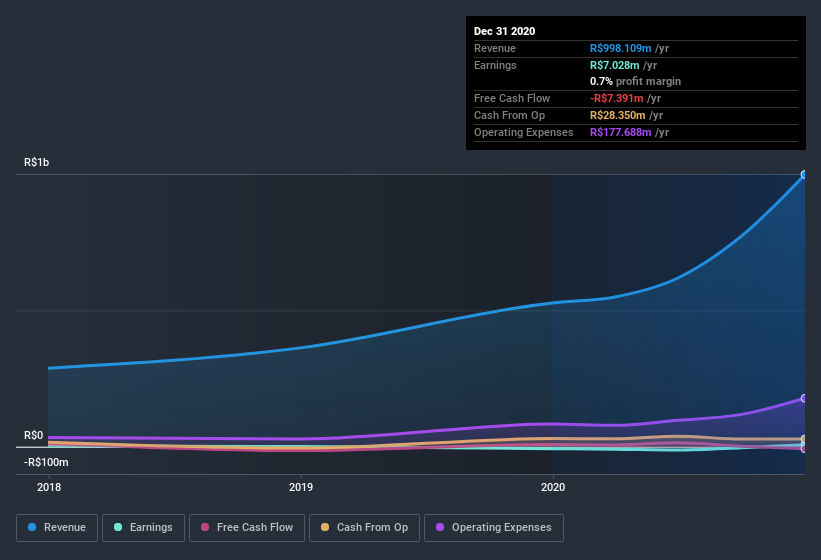Click the R$0 y-axis label
Screen dimensions: 821x560
(34, 435)
